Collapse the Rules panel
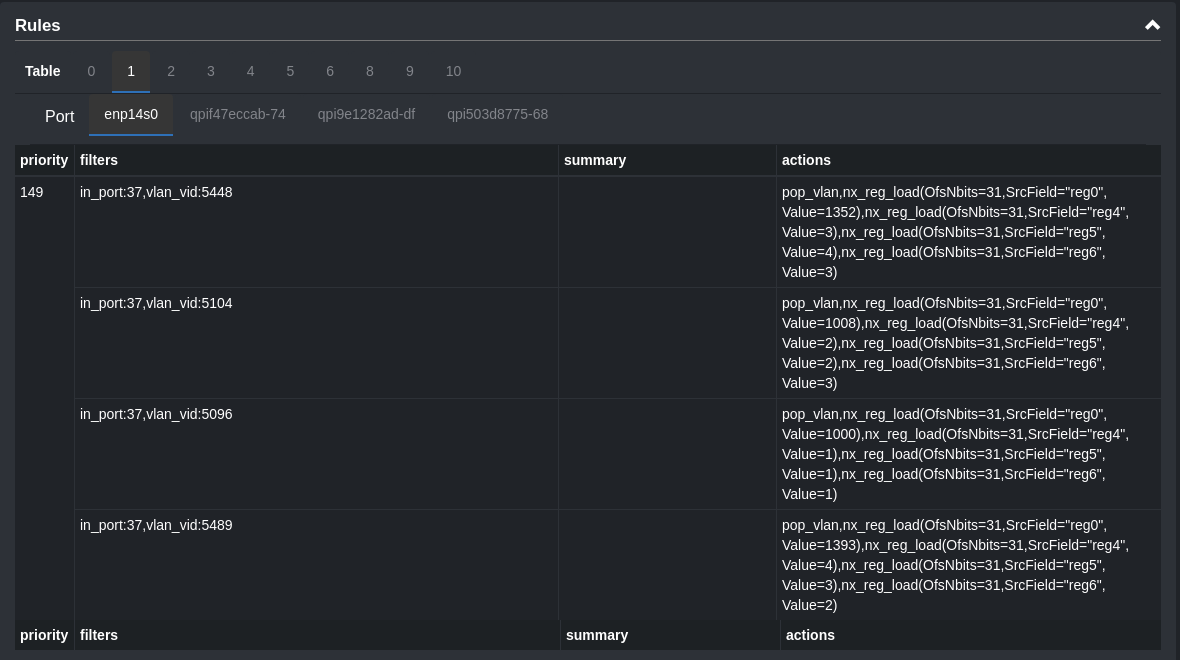 [x=1152, y=25]
